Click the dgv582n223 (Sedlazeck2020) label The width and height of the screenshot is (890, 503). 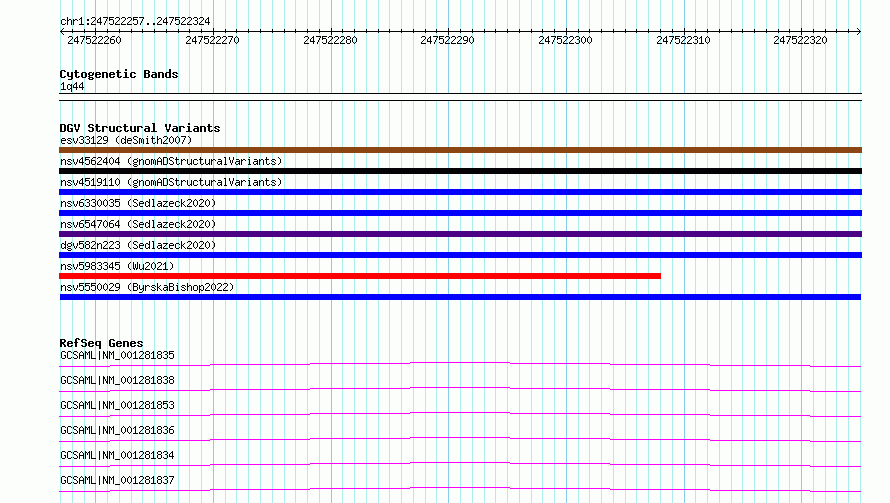point(138,245)
